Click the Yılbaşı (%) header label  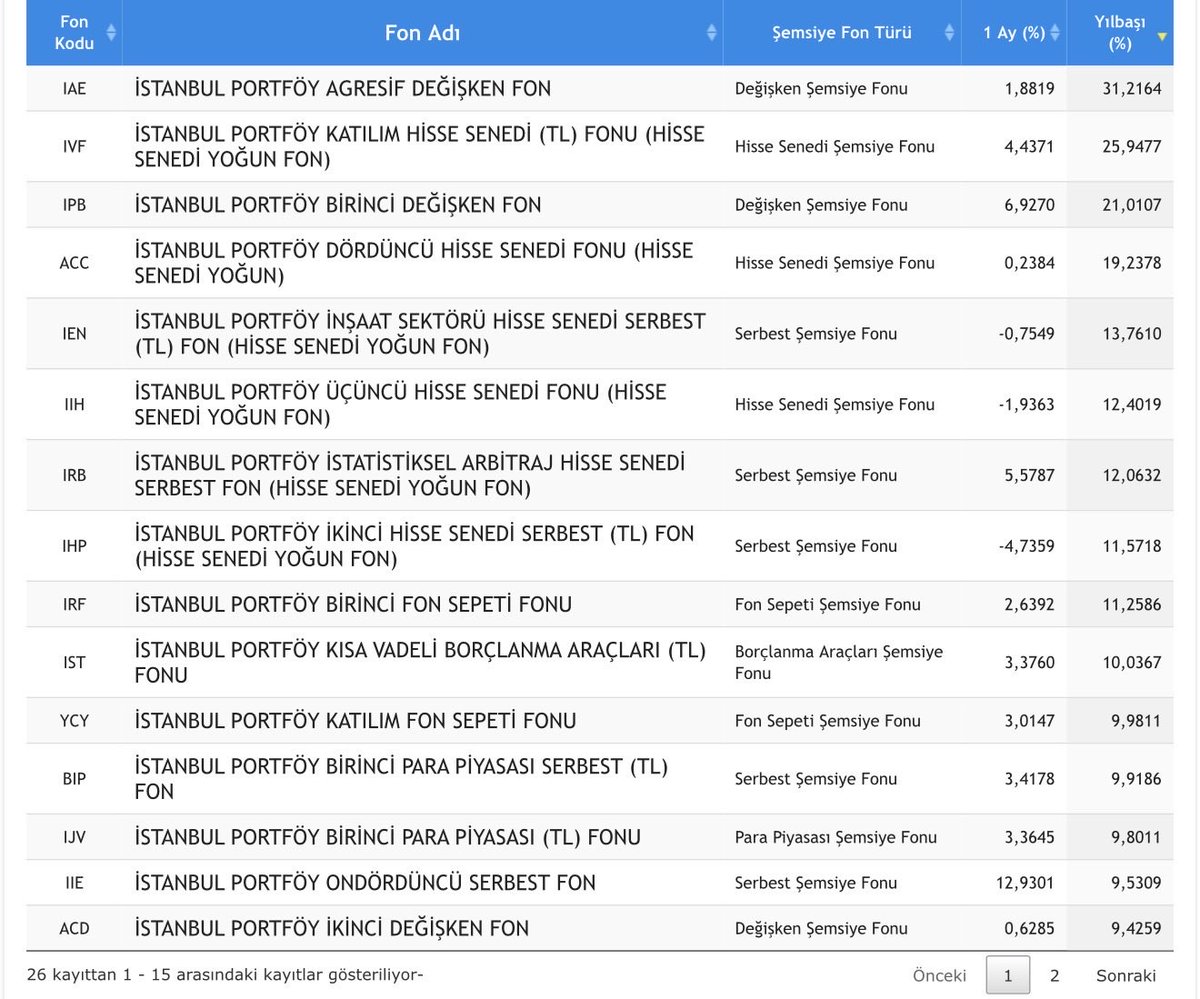pos(1119,33)
